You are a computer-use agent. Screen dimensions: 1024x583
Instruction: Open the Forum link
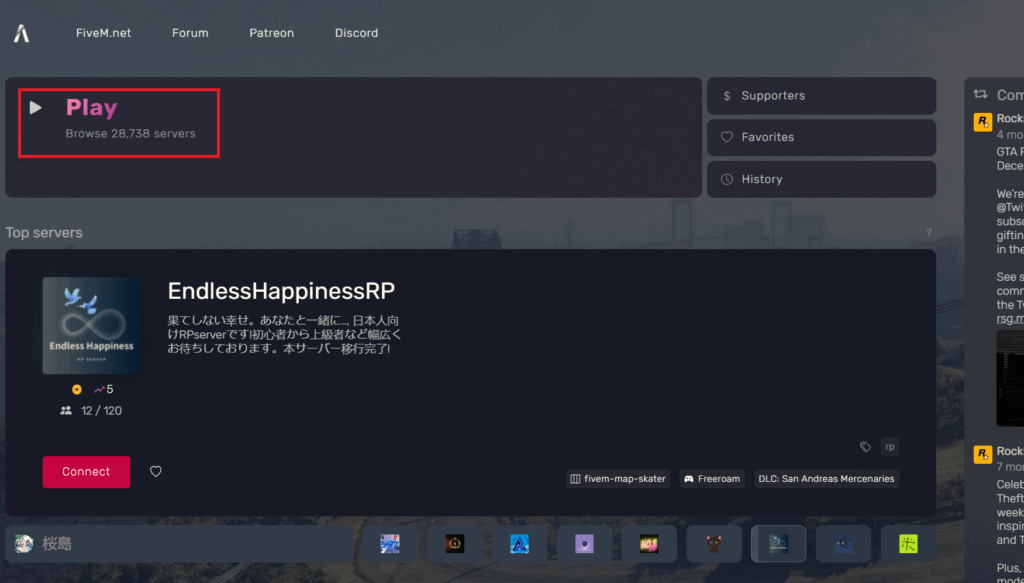tap(190, 33)
